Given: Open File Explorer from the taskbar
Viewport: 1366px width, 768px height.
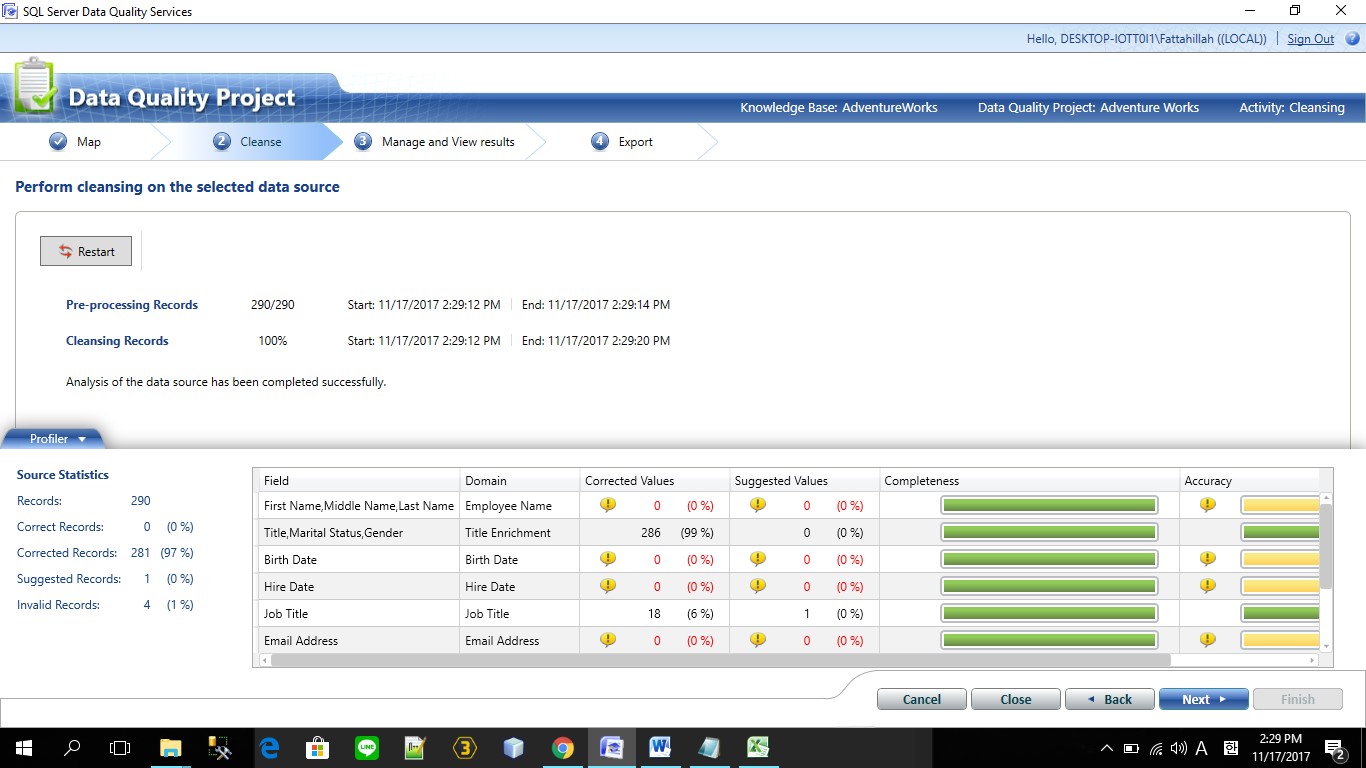Looking at the screenshot, I should [171, 748].
